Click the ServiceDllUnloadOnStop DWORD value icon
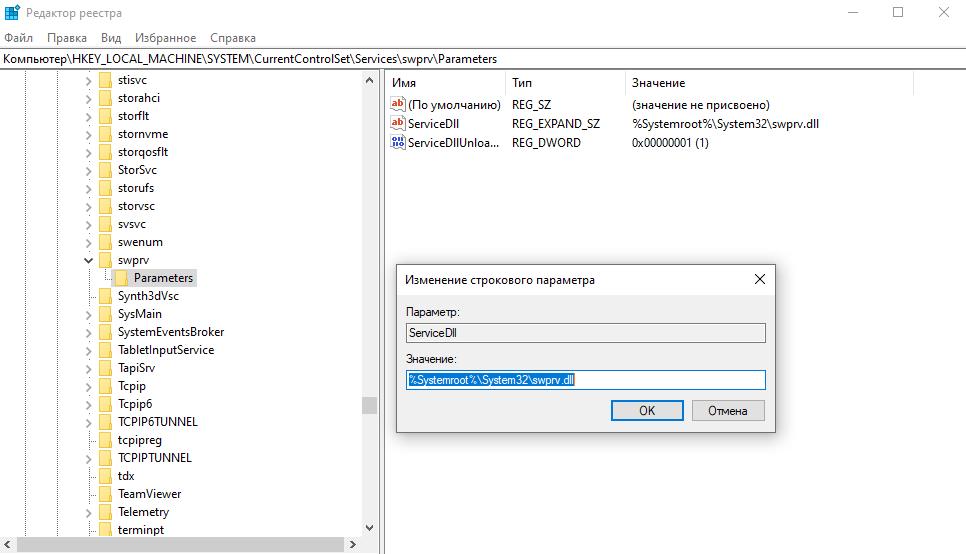966x554 pixels. (398, 143)
